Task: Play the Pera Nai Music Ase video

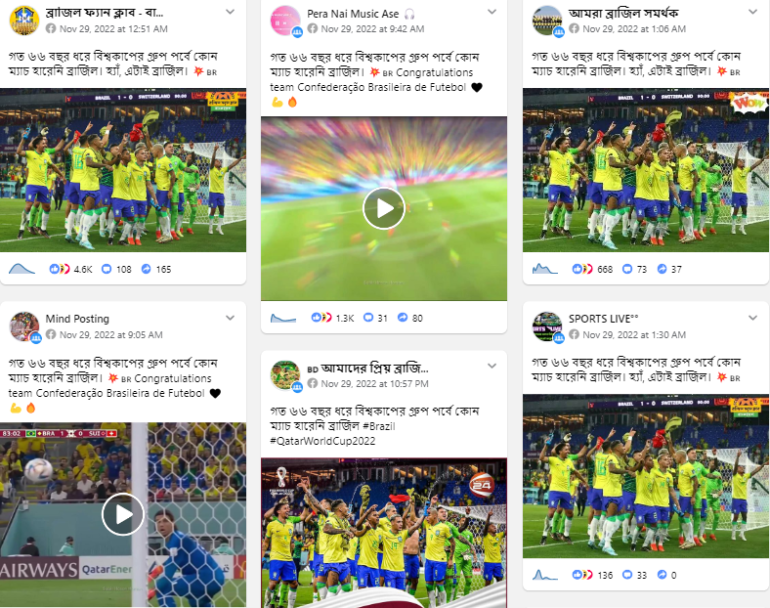Action: [x=384, y=209]
